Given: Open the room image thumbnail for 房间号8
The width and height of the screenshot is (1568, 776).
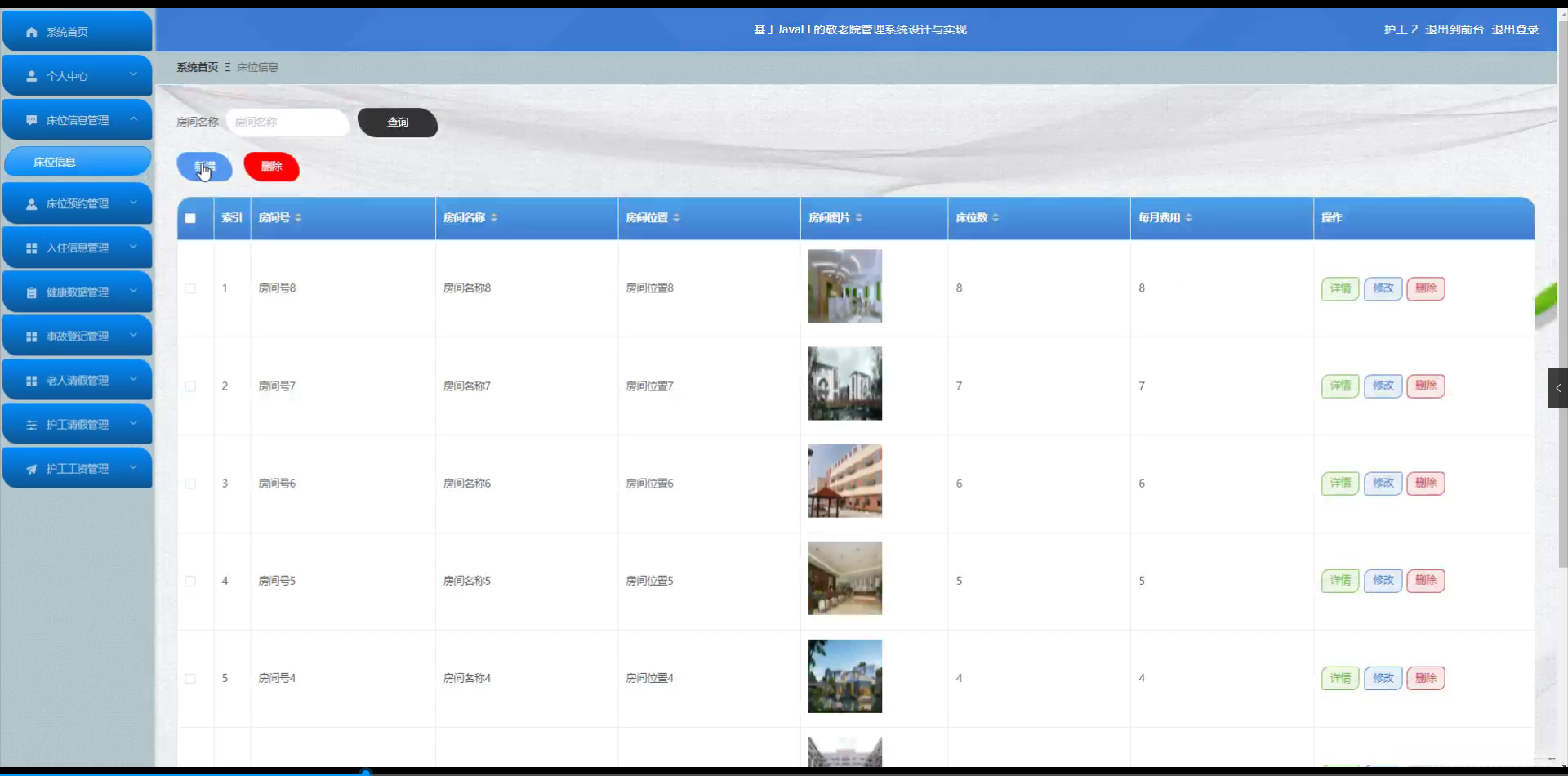Looking at the screenshot, I should [845, 286].
